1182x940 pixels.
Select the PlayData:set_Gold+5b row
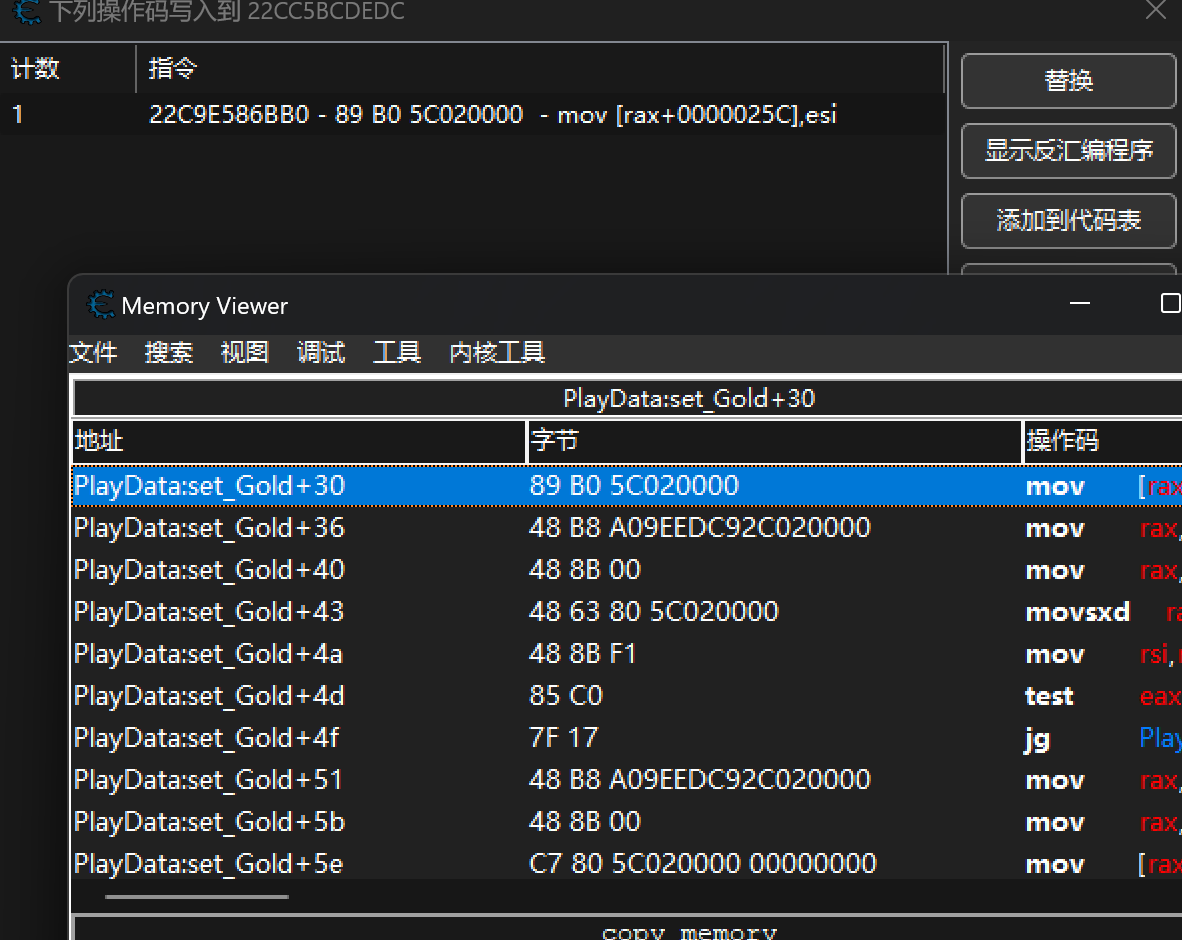tap(627, 822)
